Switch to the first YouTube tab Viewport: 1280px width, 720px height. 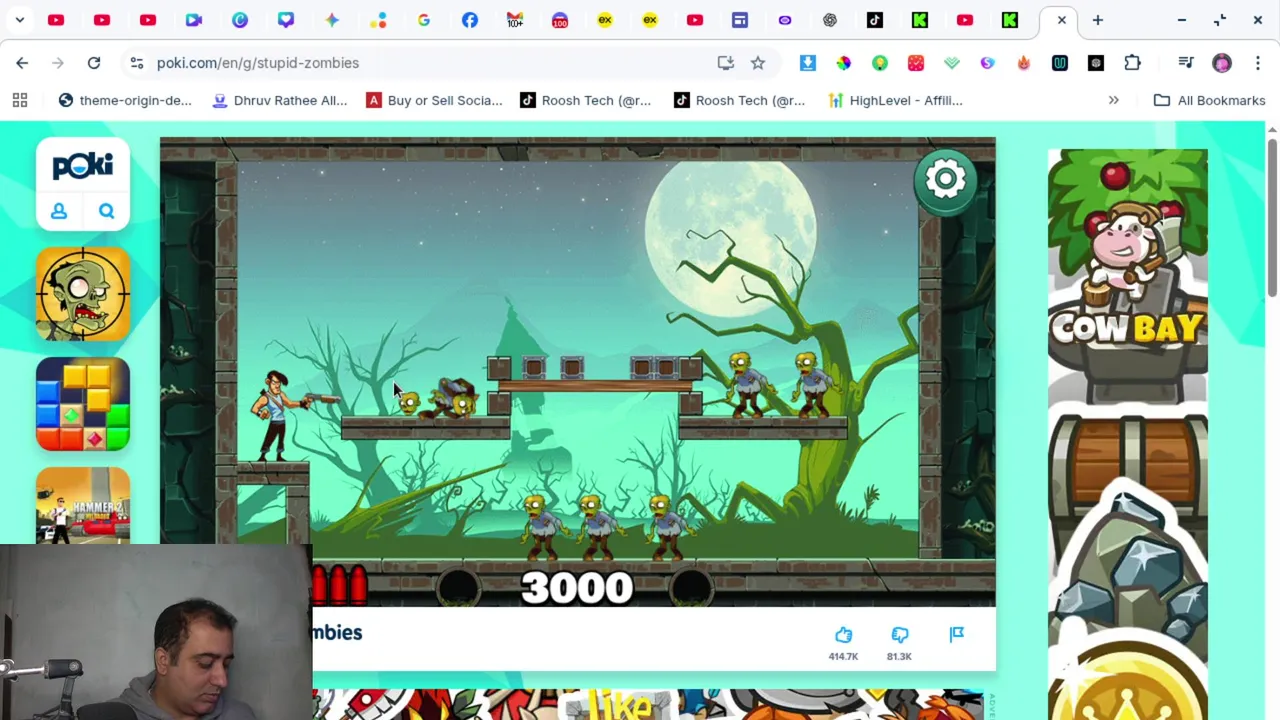coord(56,20)
